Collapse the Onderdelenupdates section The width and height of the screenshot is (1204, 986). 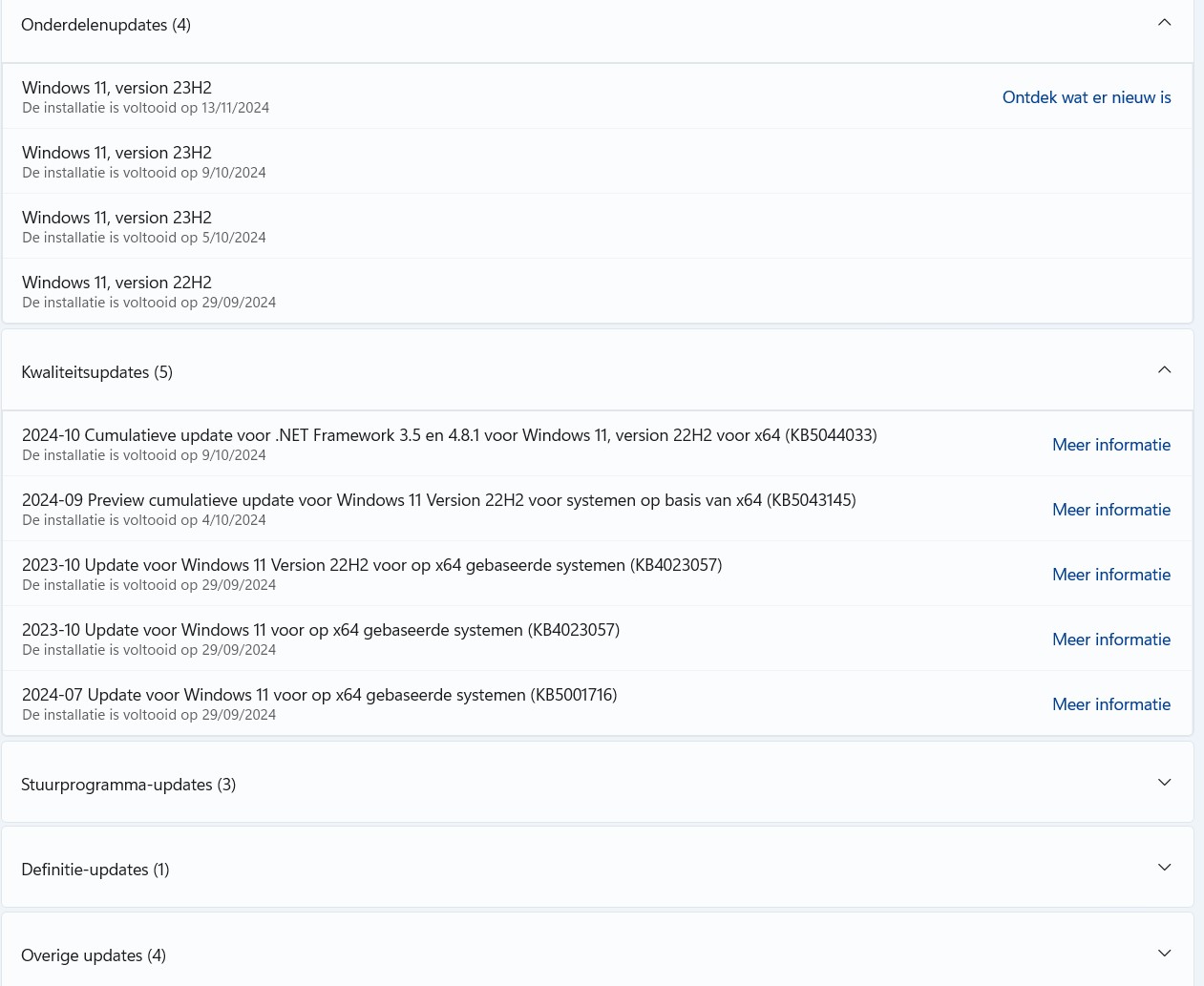coord(1164,23)
